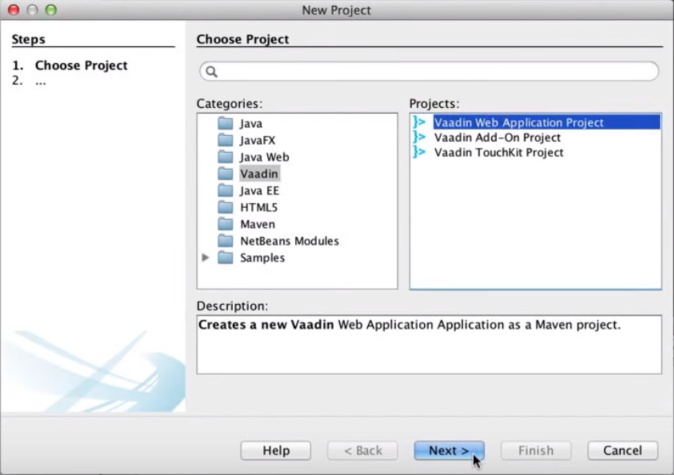Click the Vaadin Add-On Project icon
This screenshot has width=674, height=475.
(x=419, y=137)
